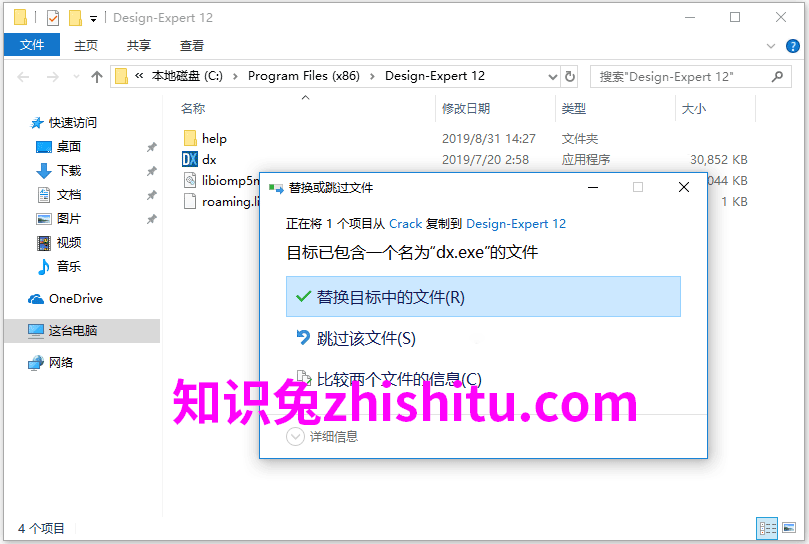
Task: Open recent locations dropdown arrow
Action: (76, 77)
